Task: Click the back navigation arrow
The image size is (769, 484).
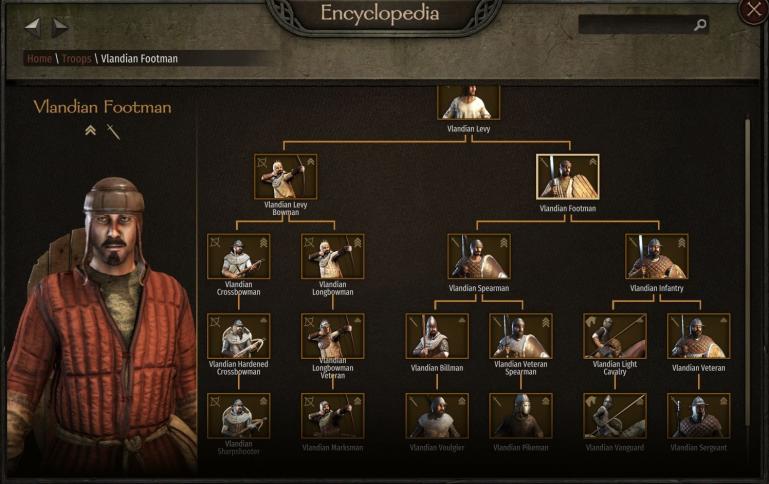Action: click(32, 27)
